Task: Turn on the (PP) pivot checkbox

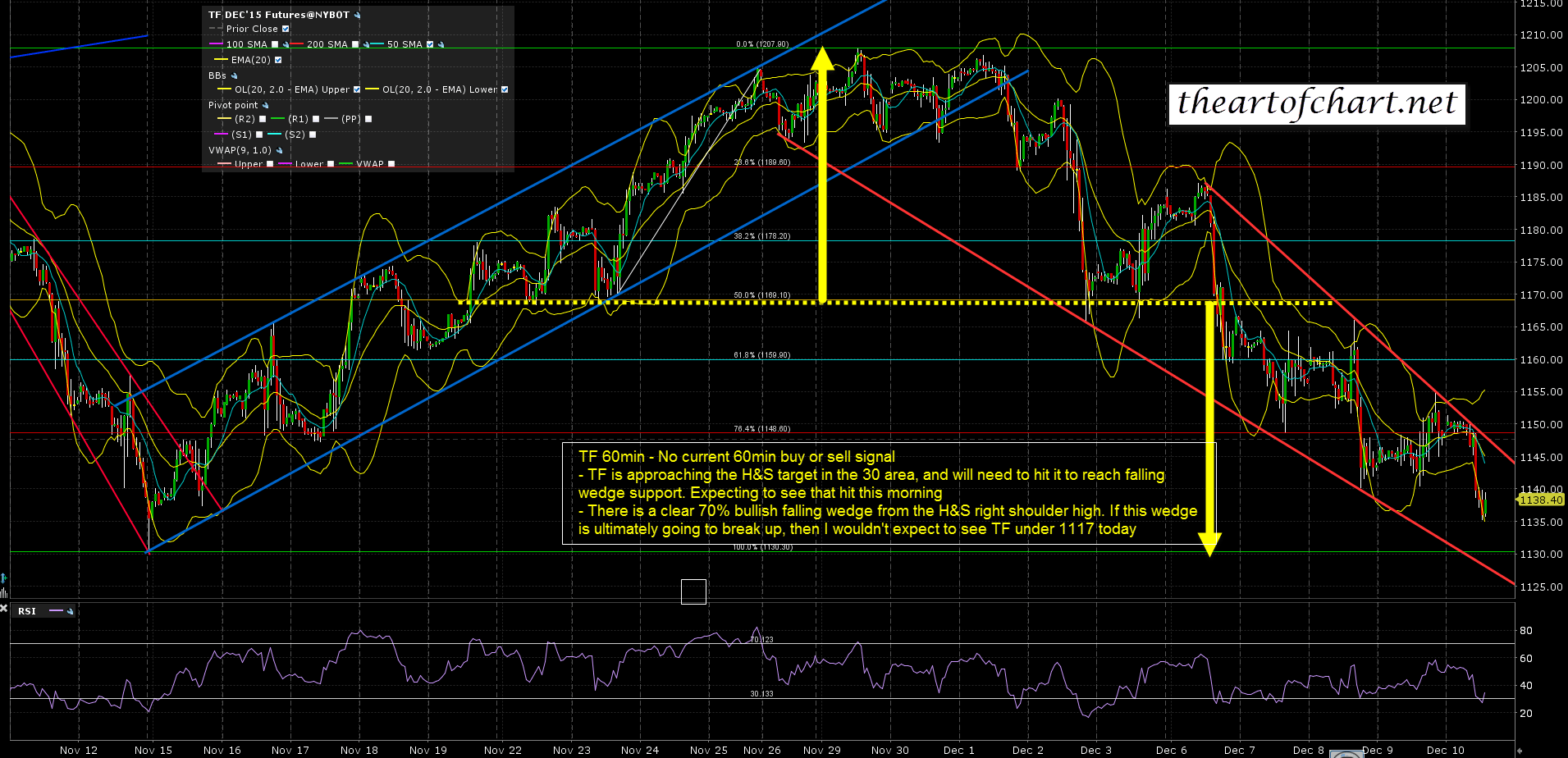Action: 368,119
